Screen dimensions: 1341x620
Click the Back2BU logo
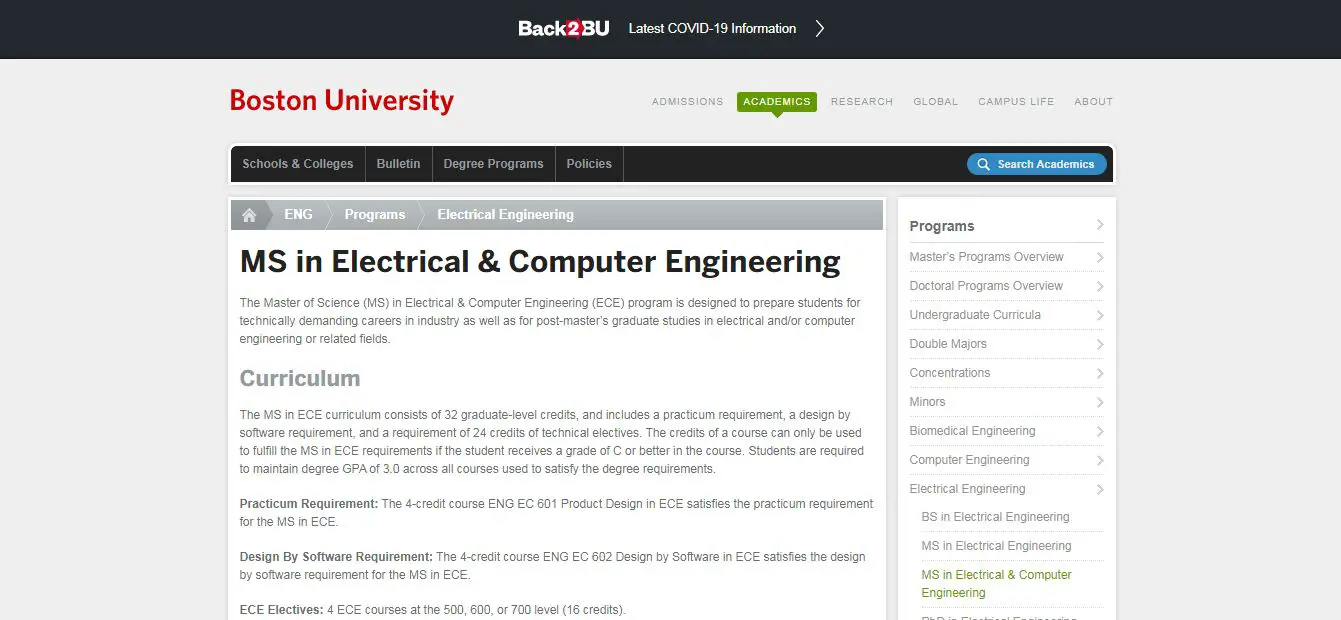click(563, 28)
